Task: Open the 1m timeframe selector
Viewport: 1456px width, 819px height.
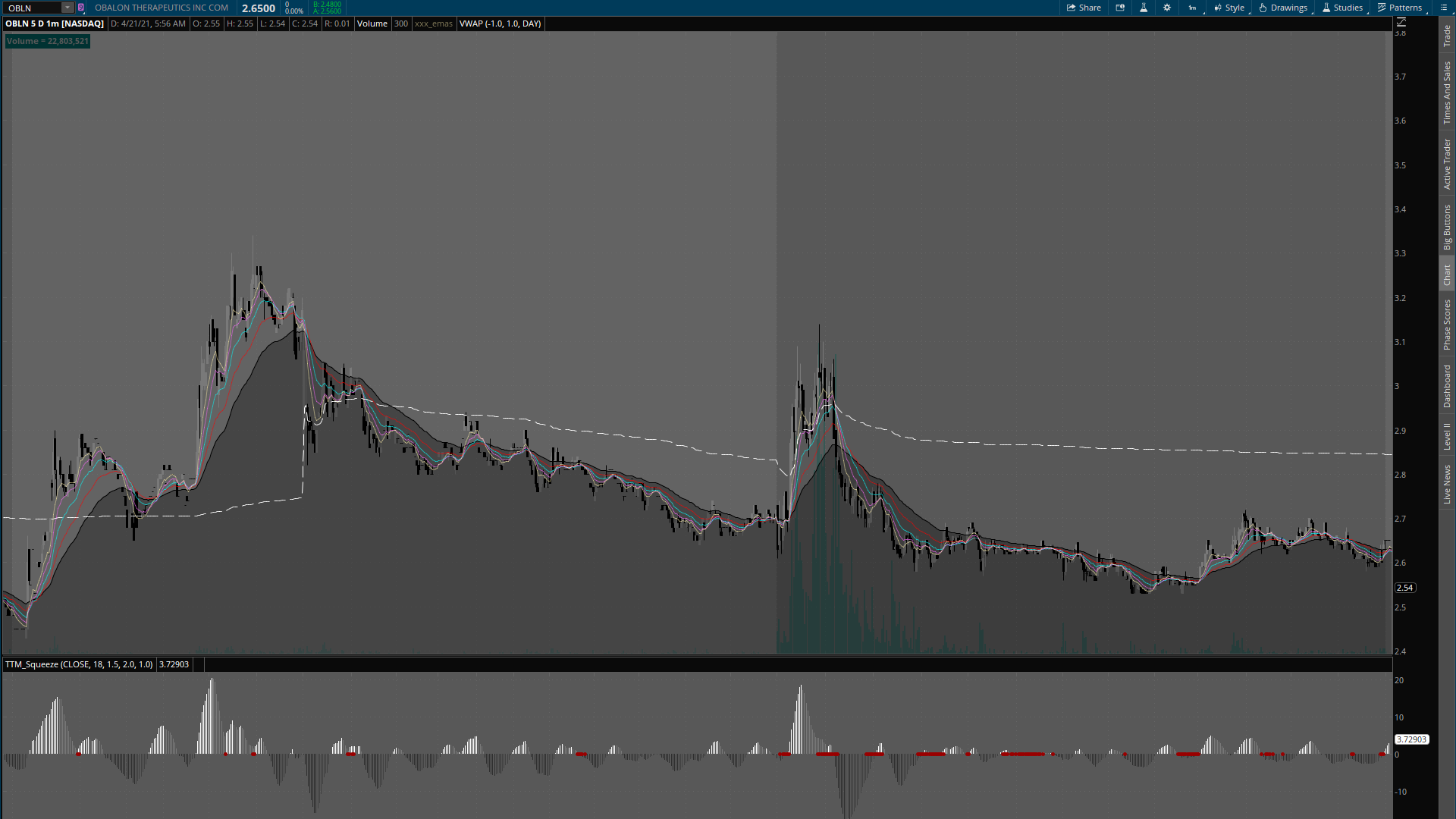Action: (1193, 8)
